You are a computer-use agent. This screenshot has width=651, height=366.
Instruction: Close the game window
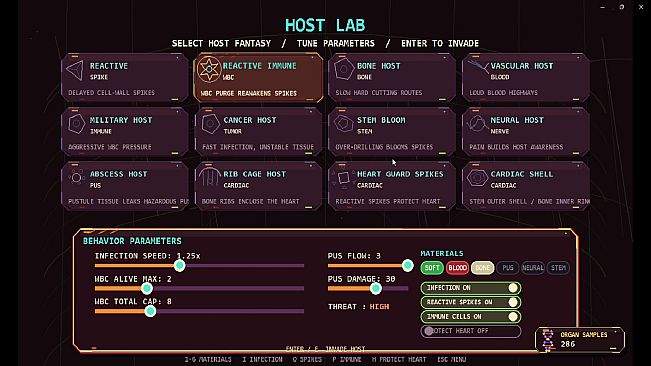tap(641, 7)
